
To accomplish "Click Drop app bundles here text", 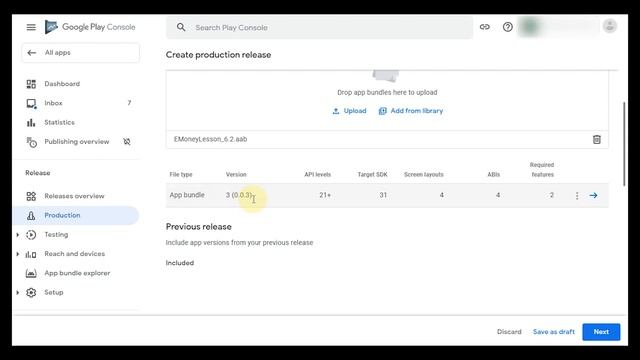I will [x=387, y=92].
